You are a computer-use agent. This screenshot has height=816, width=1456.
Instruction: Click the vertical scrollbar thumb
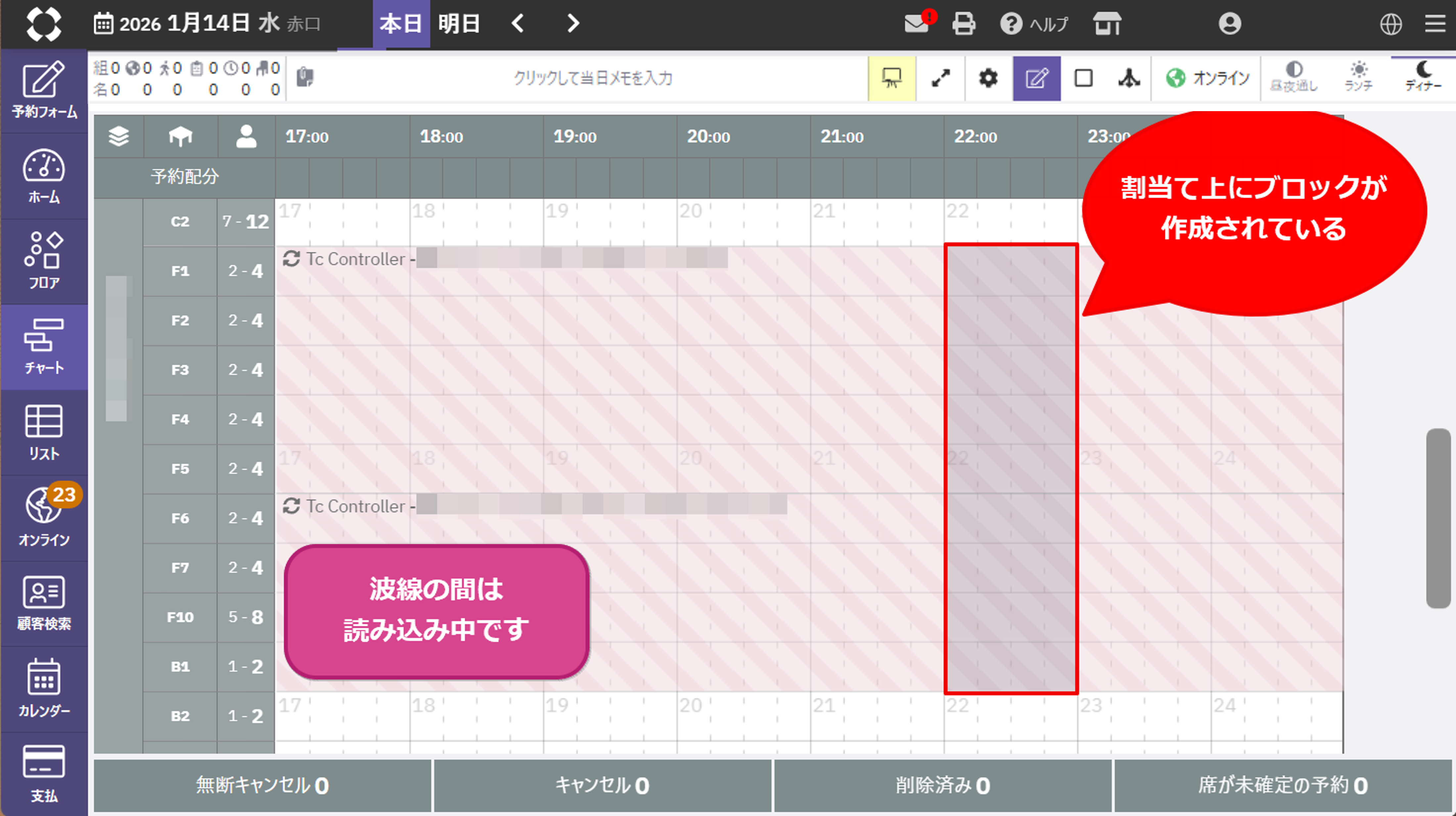click(x=1438, y=518)
